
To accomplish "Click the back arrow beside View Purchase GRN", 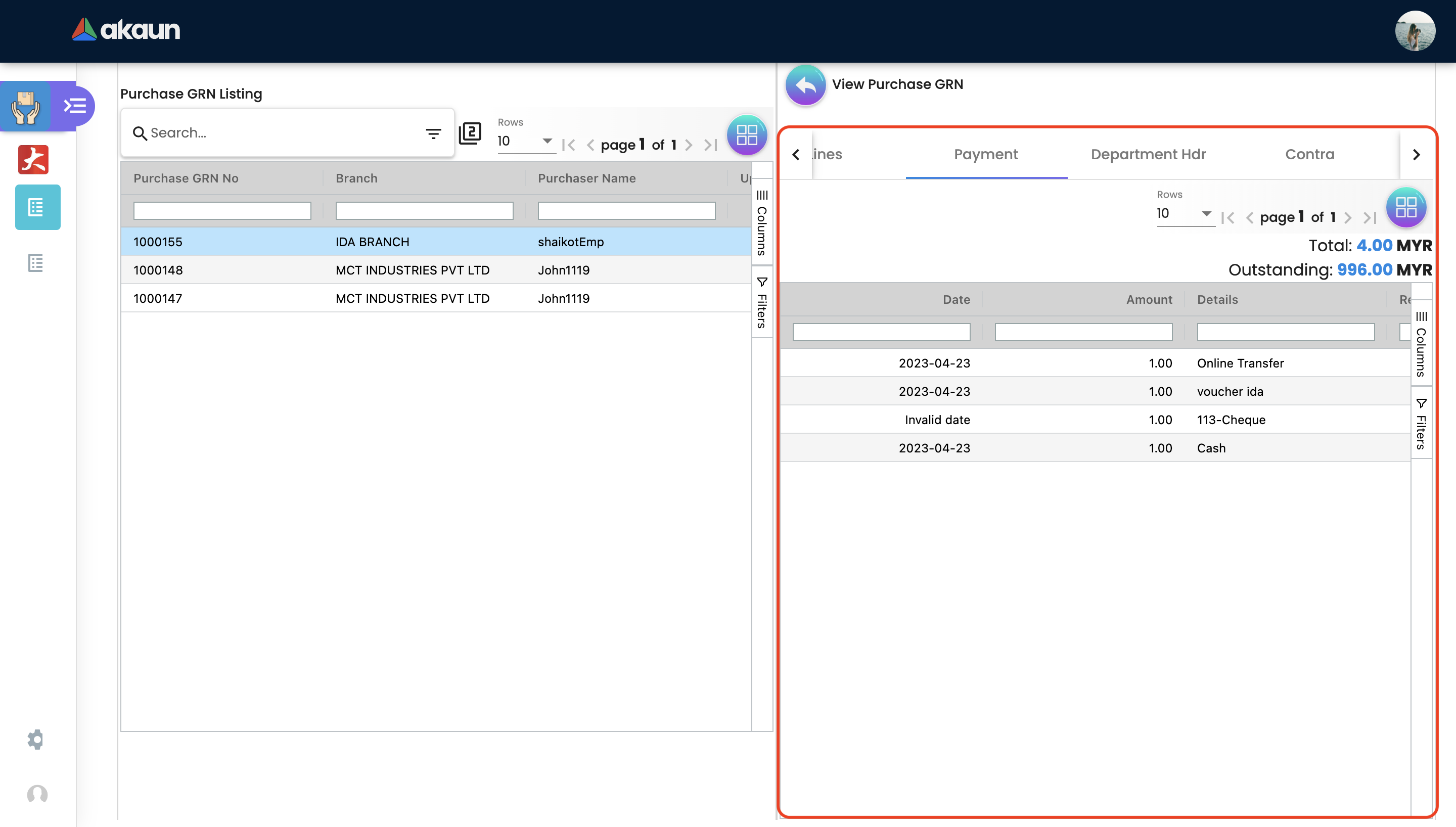I will [x=805, y=85].
